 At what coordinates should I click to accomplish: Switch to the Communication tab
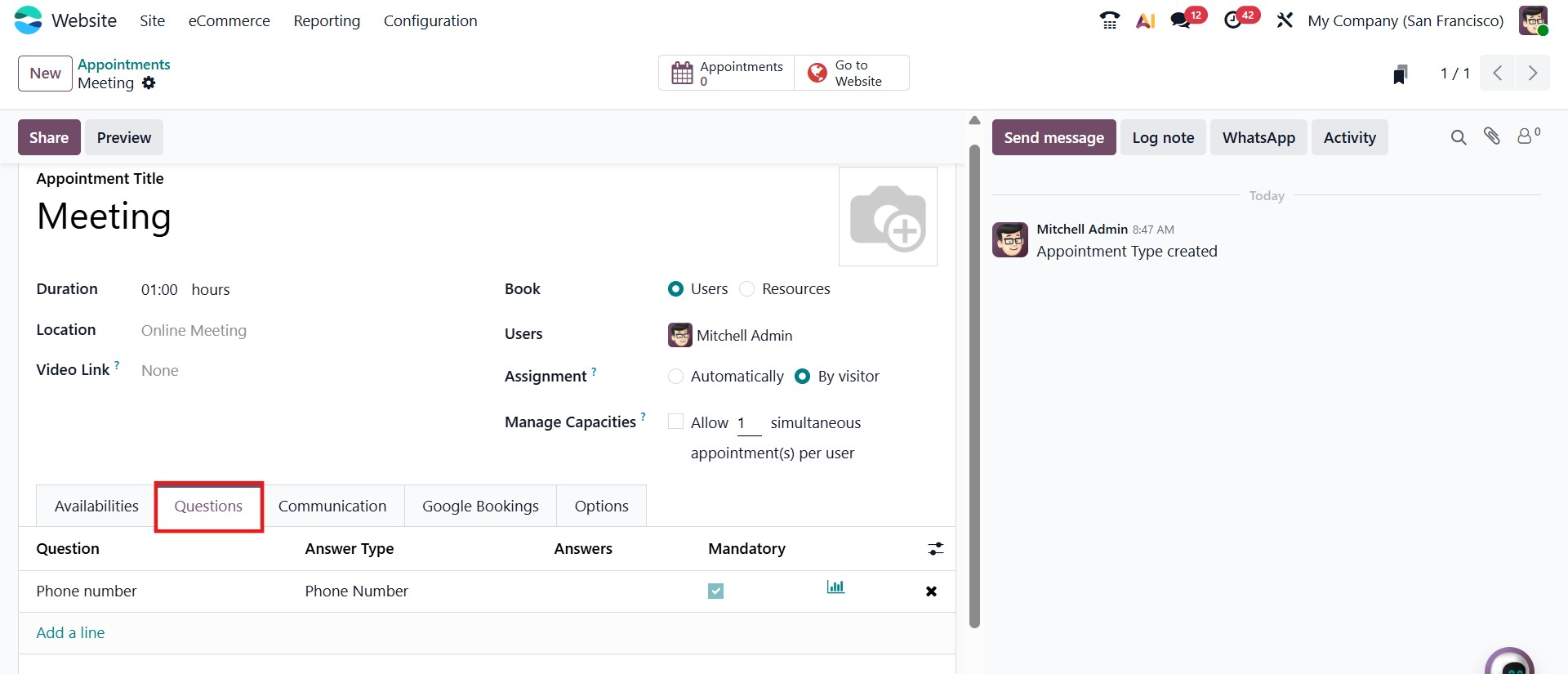point(332,507)
